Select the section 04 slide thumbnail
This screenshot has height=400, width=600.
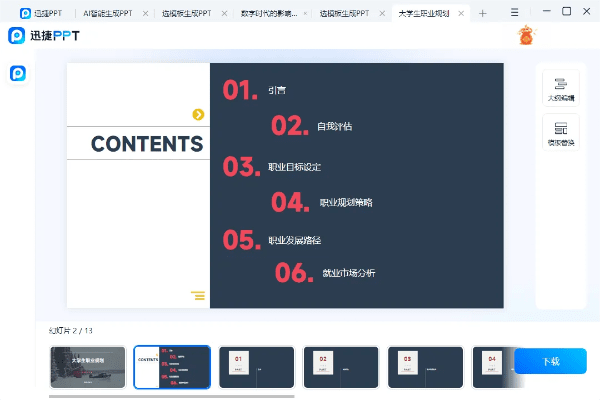click(494, 367)
